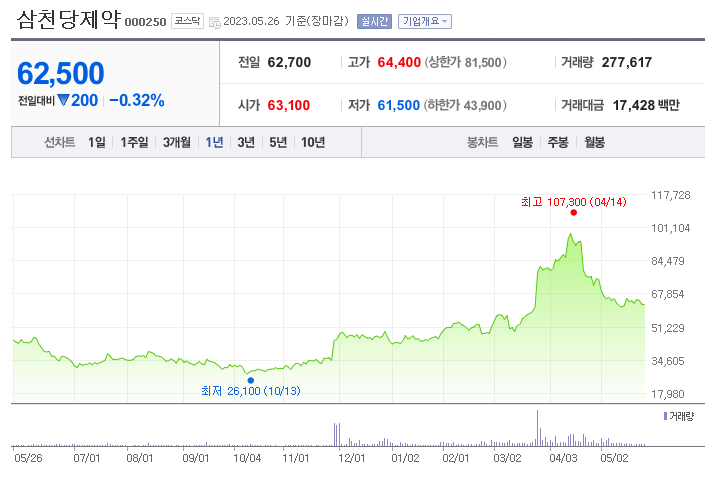Click the red 최고 marker dot
This screenshot has width=705, height=478.
(x=573, y=213)
